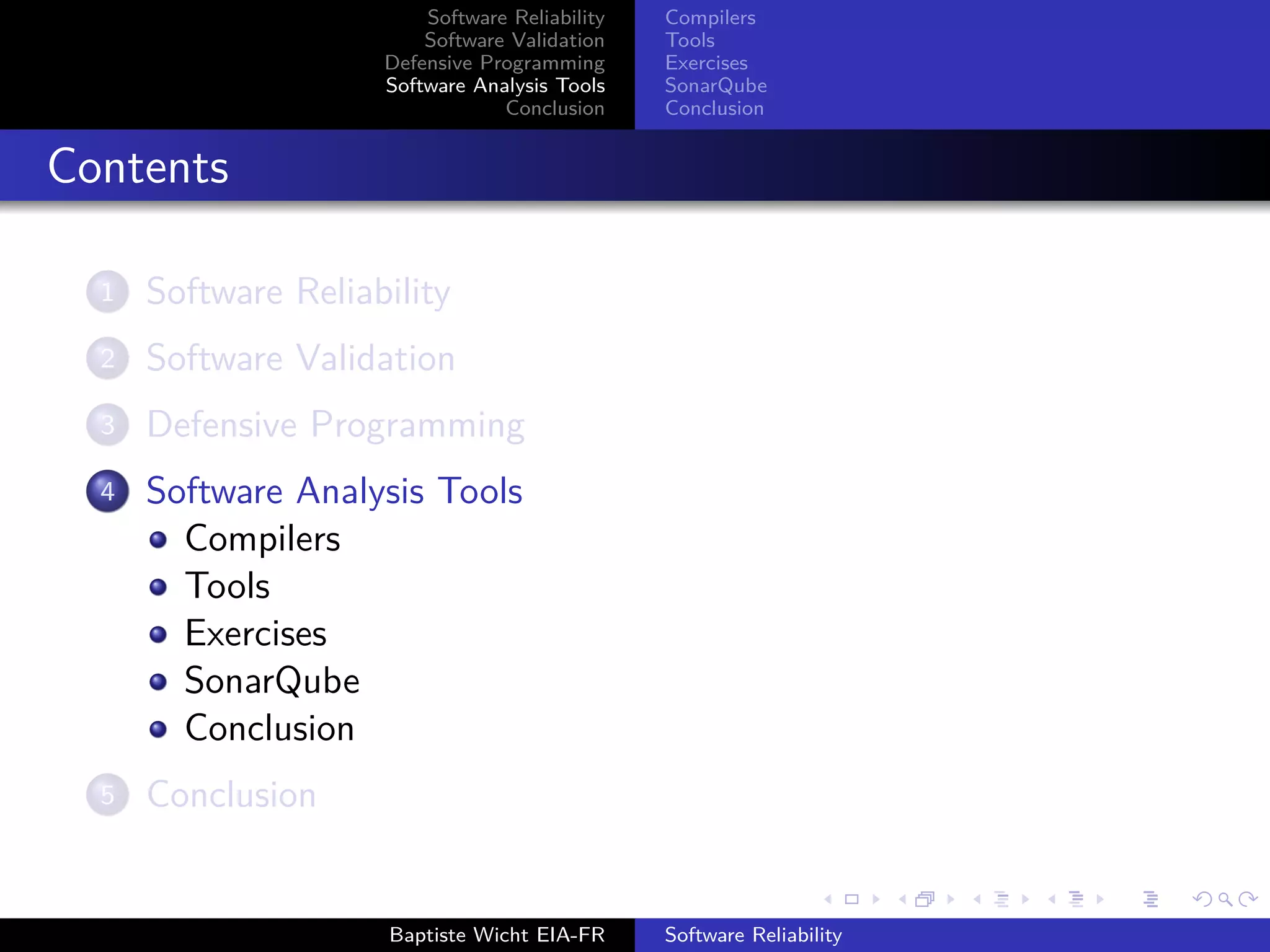Screen dimensions: 1270x952
Task: Click the Contents frame title
Action: [x=138, y=167]
